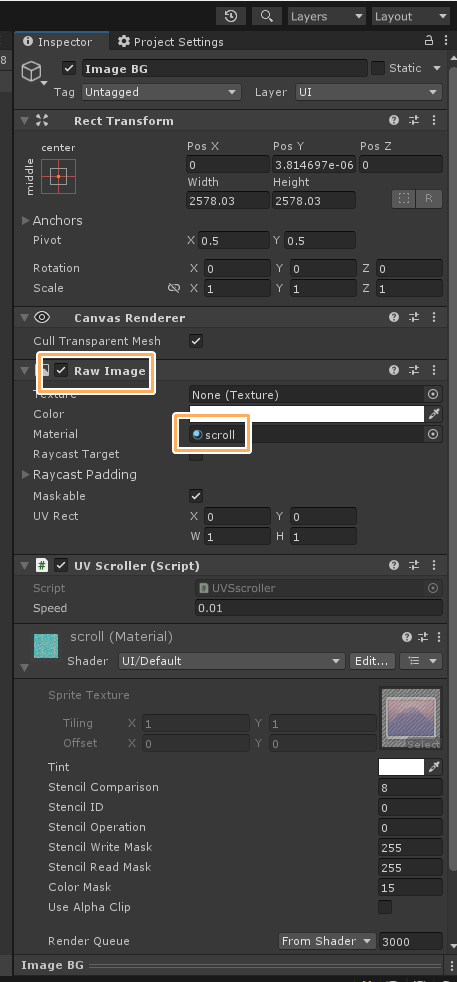Viewport: 457px width, 982px height.
Task: Click the Speed field showing 0.01
Action: click(319, 608)
